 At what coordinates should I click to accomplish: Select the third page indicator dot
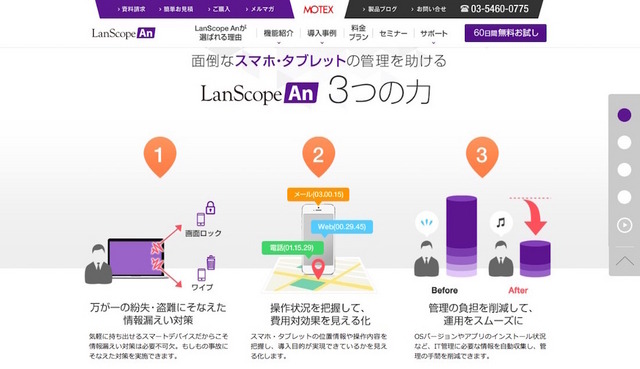pos(624,169)
